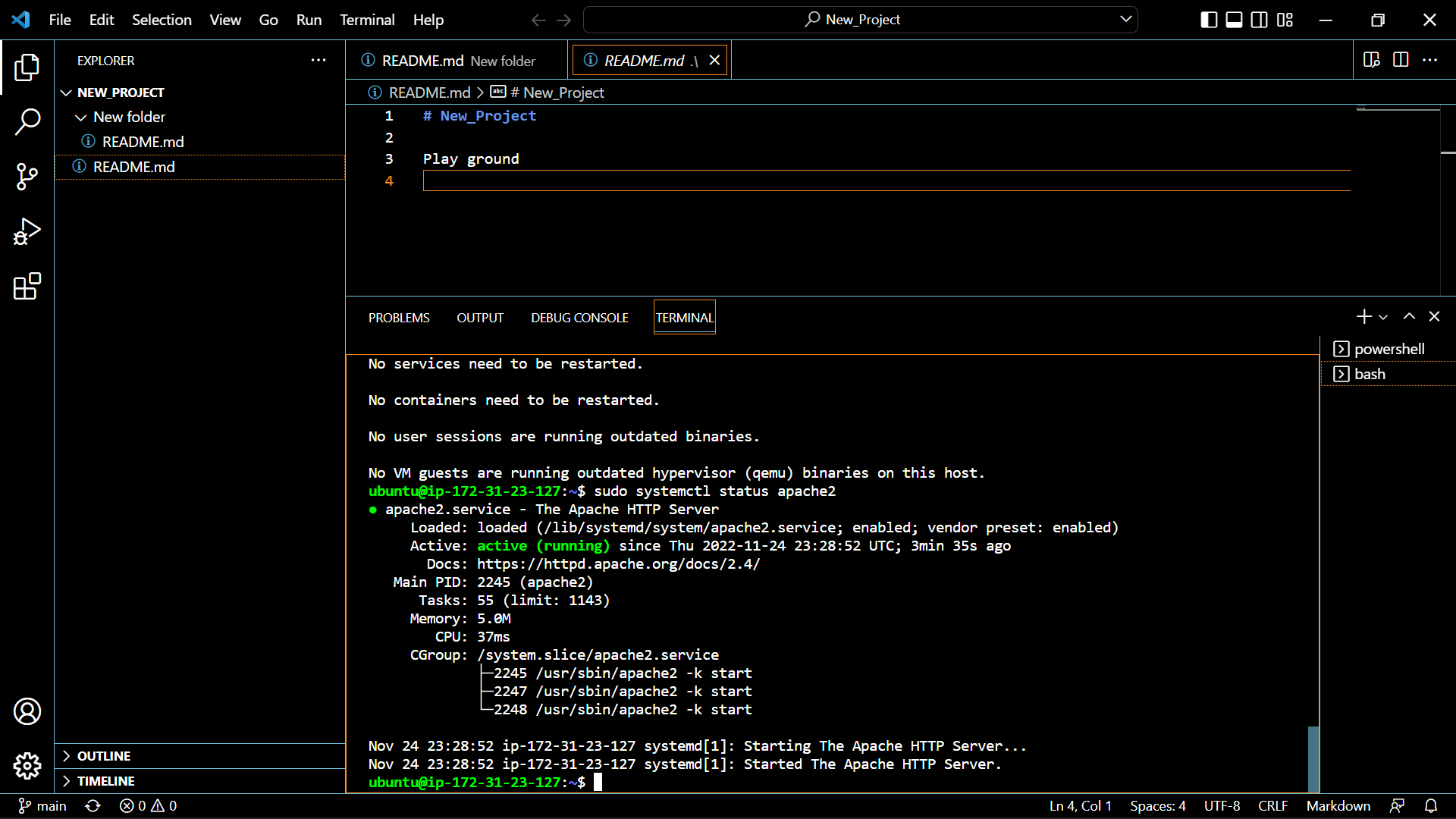Switch to the PROBLEMS tab
1456x819 pixels.
click(398, 317)
